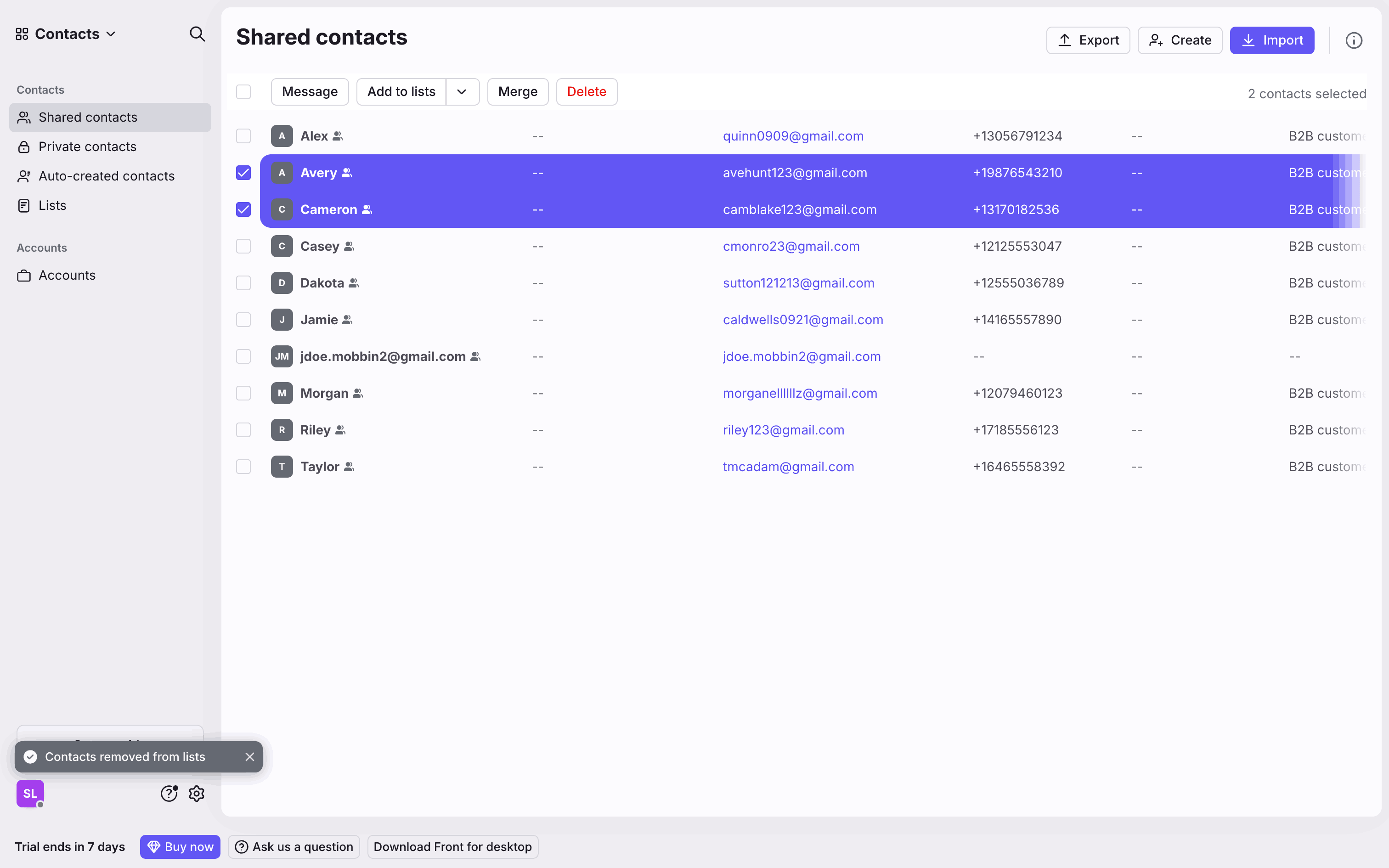Go to Lists in the sidebar

point(52,206)
